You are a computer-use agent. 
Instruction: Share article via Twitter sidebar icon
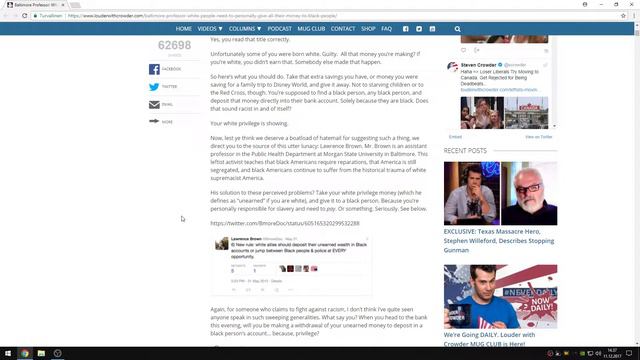(154, 87)
